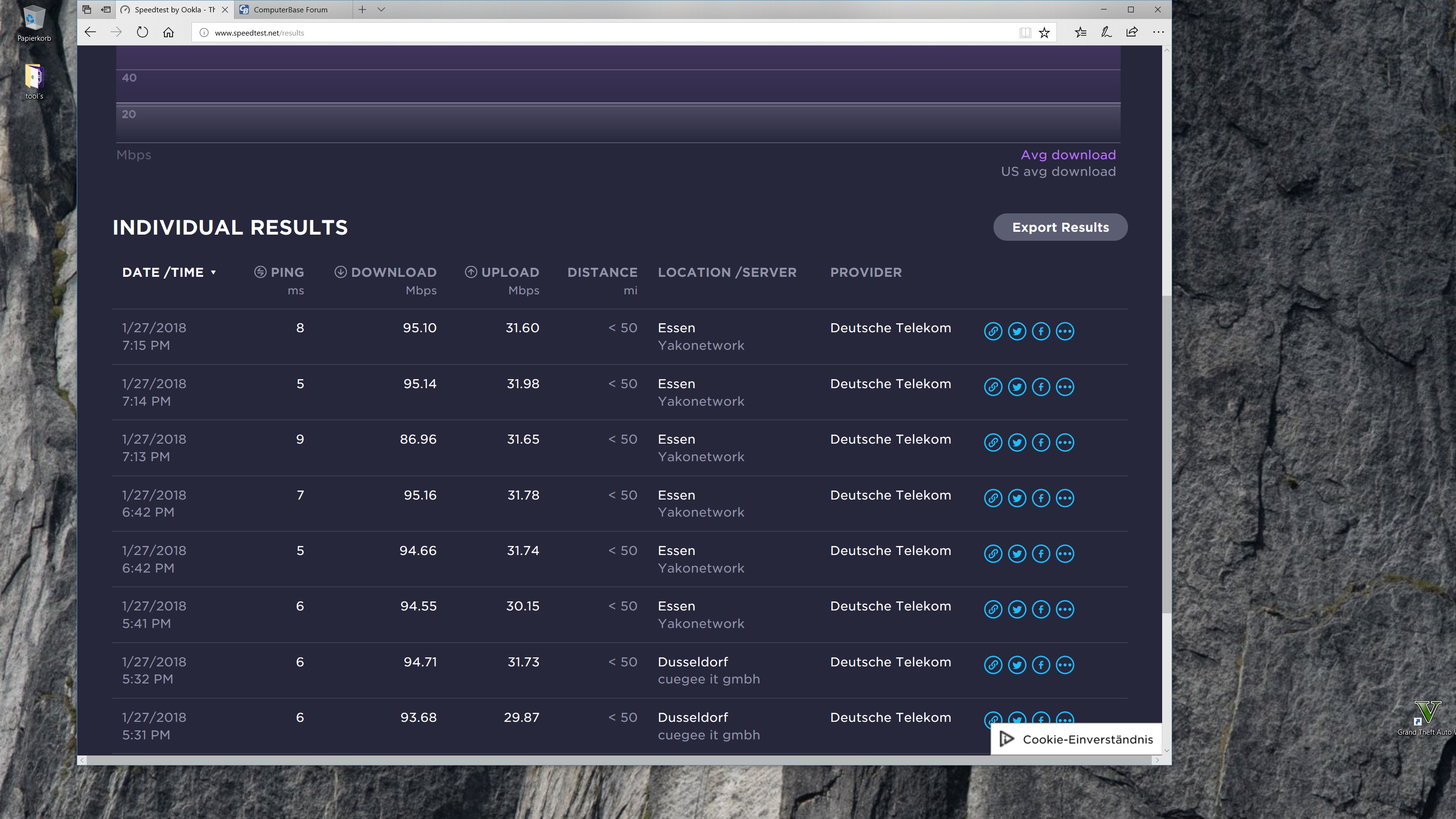Click Edge favorites star icon

[1044, 33]
